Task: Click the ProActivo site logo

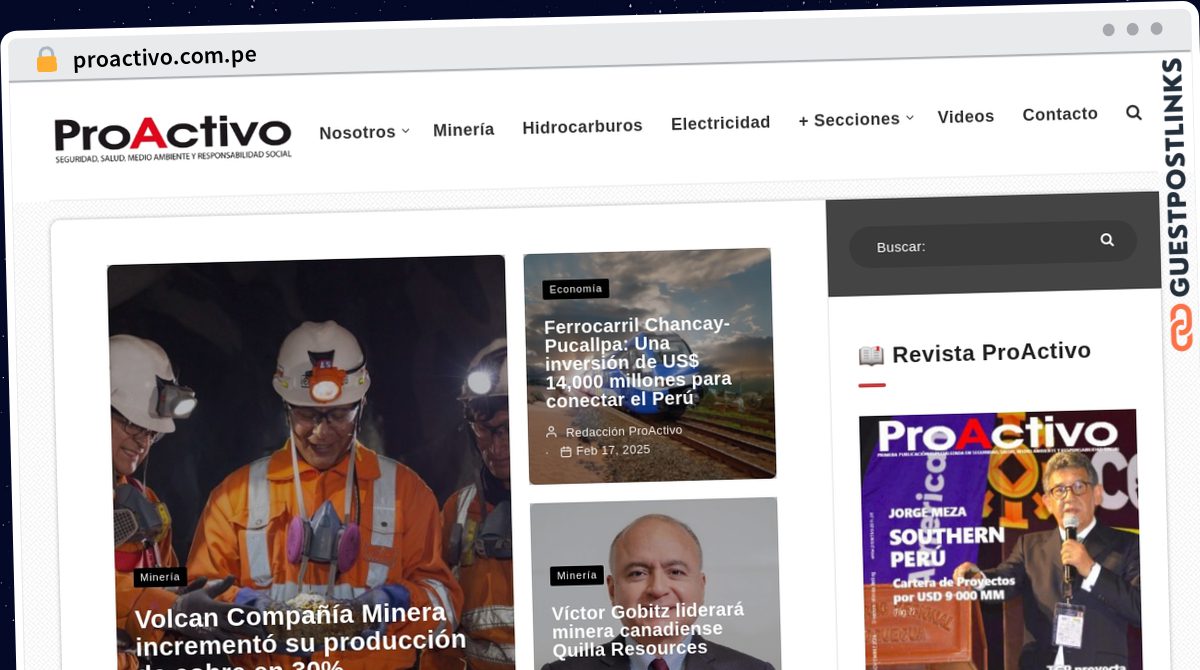Action: pos(173,138)
